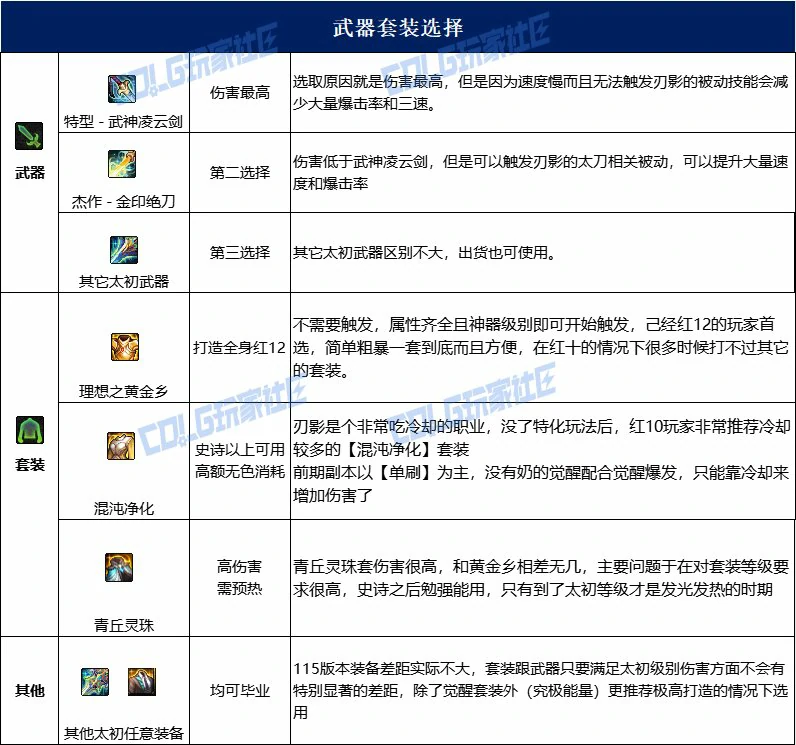Click the first weapon icon above 其他太初任意装备
The height and width of the screenshot is (745, 796).
coord(95,682)
